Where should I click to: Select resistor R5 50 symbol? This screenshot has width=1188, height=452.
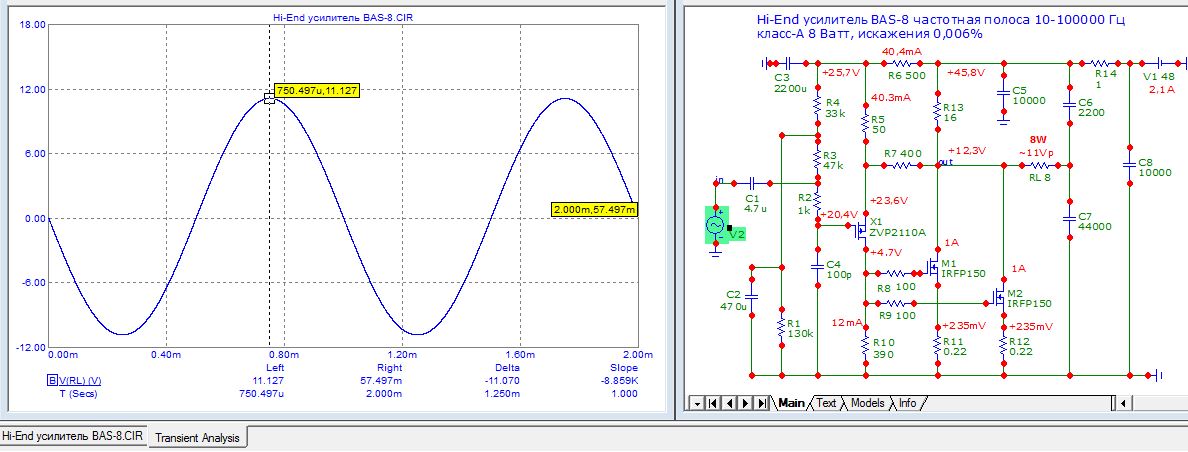[865, 121]
